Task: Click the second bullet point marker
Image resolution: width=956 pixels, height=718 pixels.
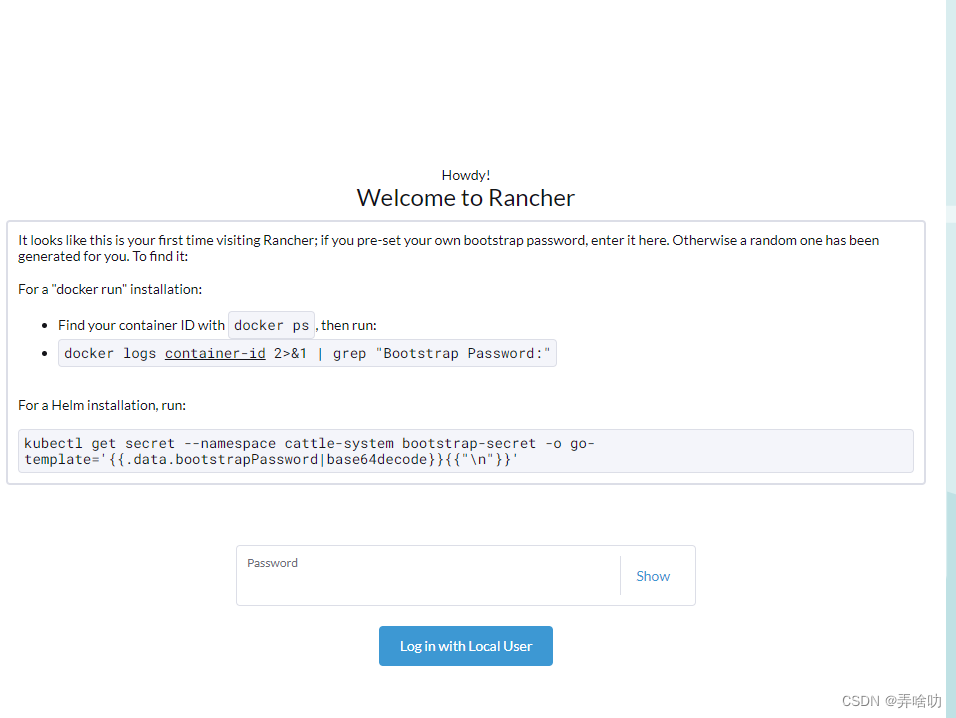Action: pos(45,353)
